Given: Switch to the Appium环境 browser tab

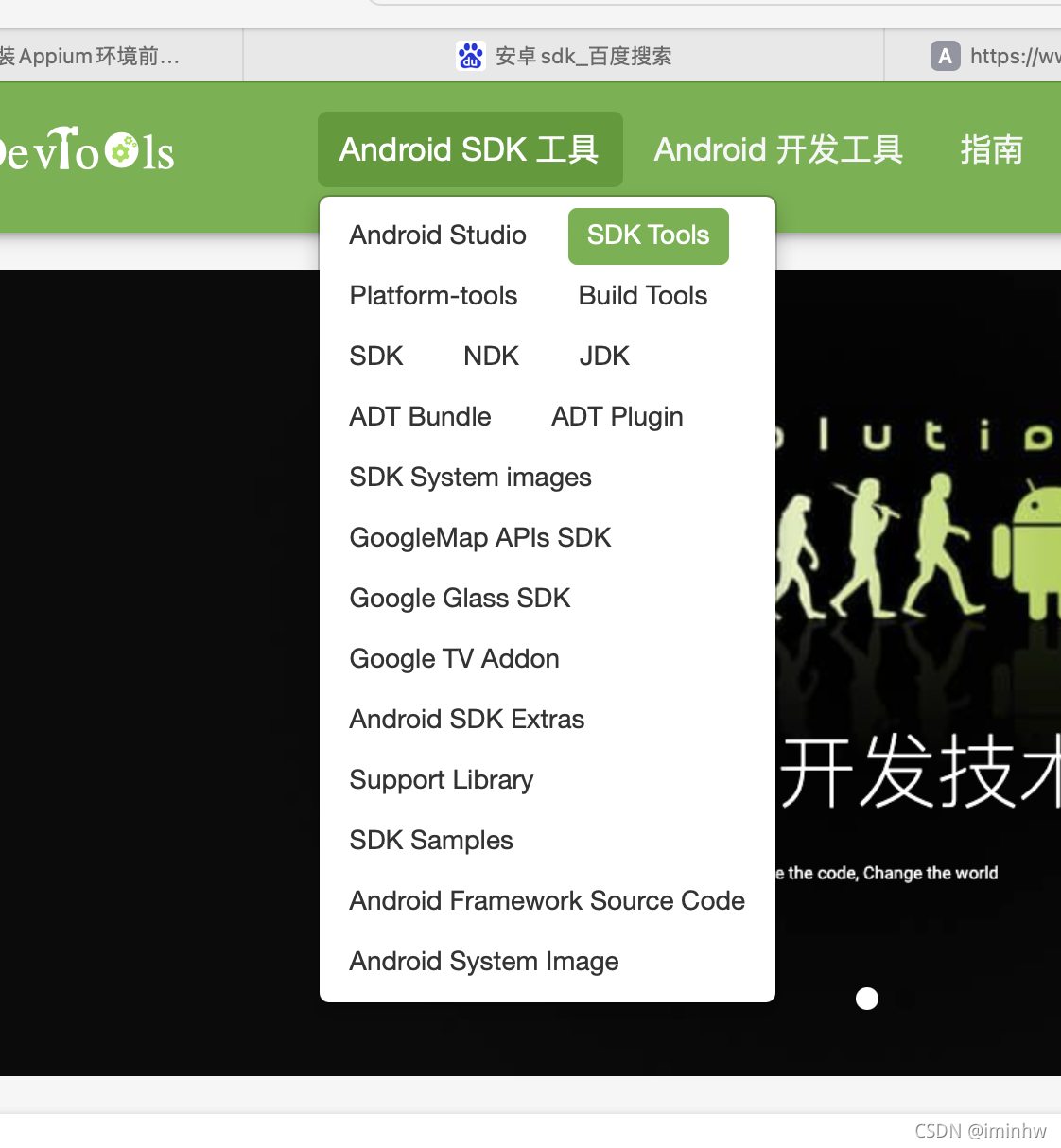Looking at the screenshot, I should 121,56.
